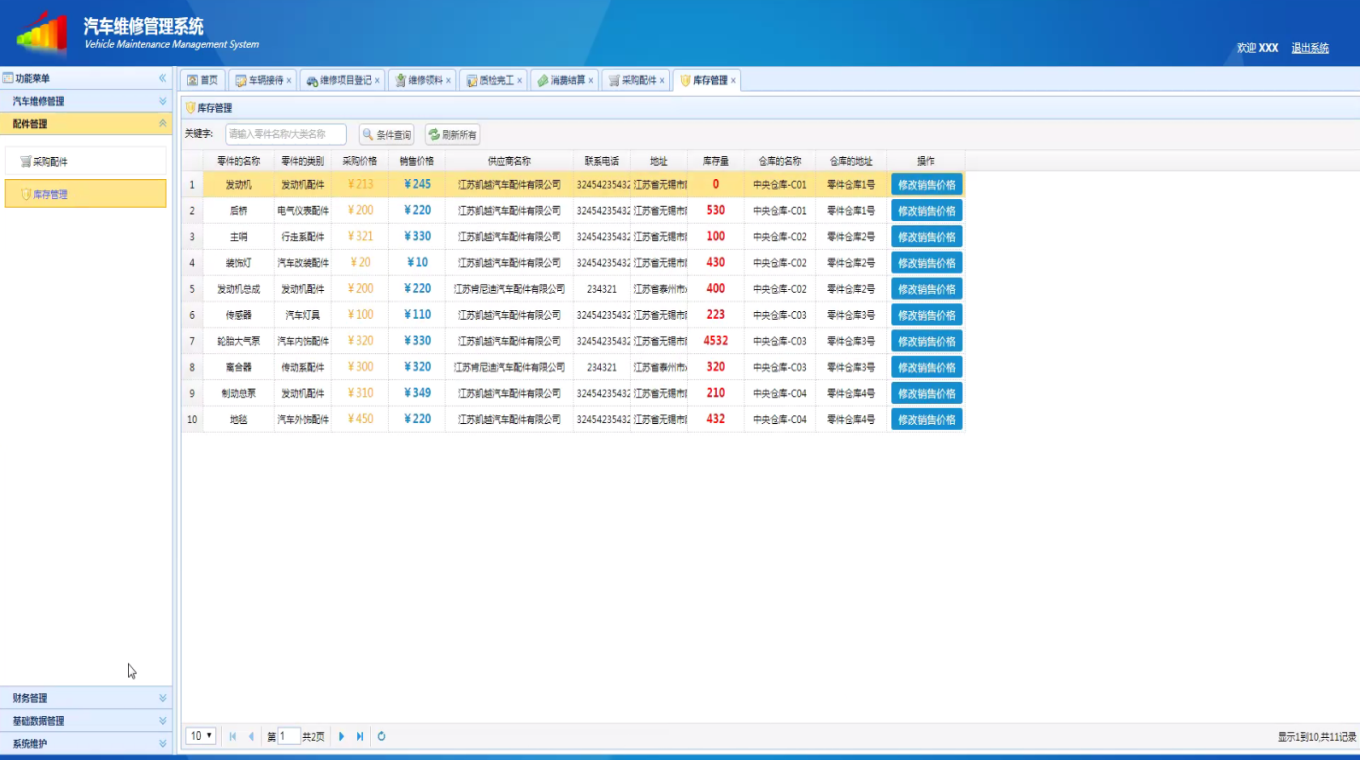The image size is (1360, 760).
Task: Click the ¥349 sale price cell
Action: 417,393
